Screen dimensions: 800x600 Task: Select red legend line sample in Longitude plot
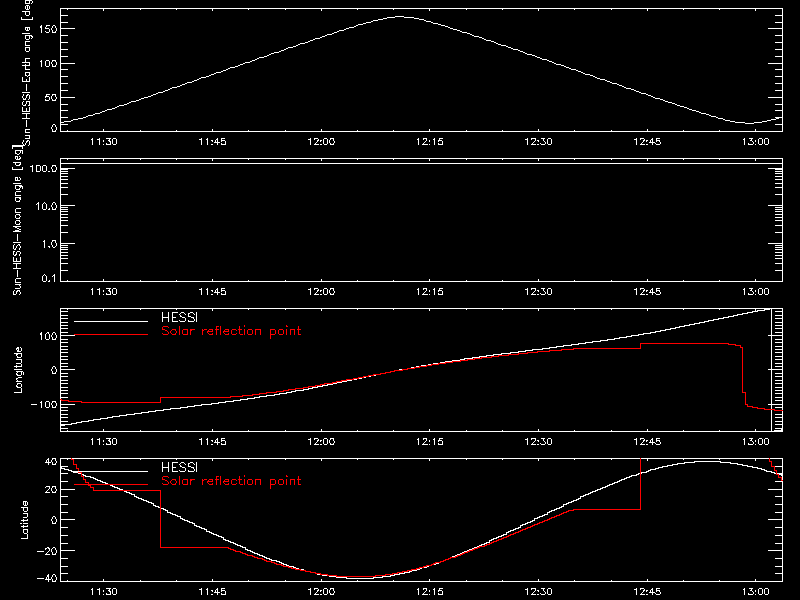pyautogui.click(x=111, y=335)
